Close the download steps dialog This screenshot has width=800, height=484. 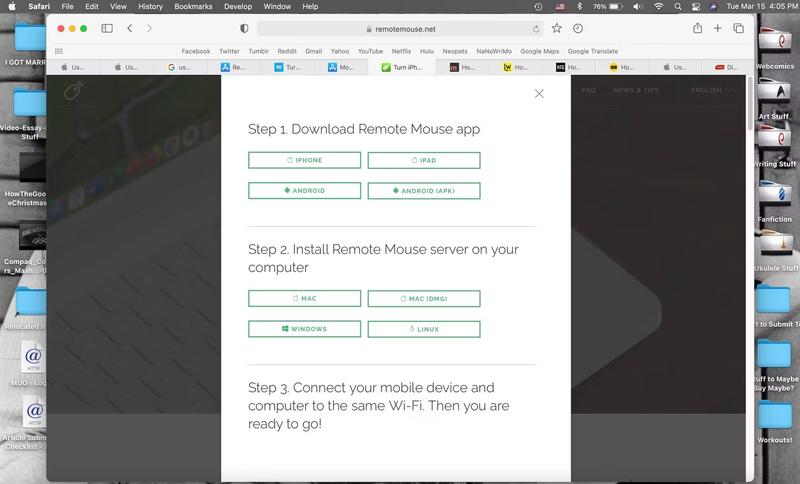click(539, 93)
